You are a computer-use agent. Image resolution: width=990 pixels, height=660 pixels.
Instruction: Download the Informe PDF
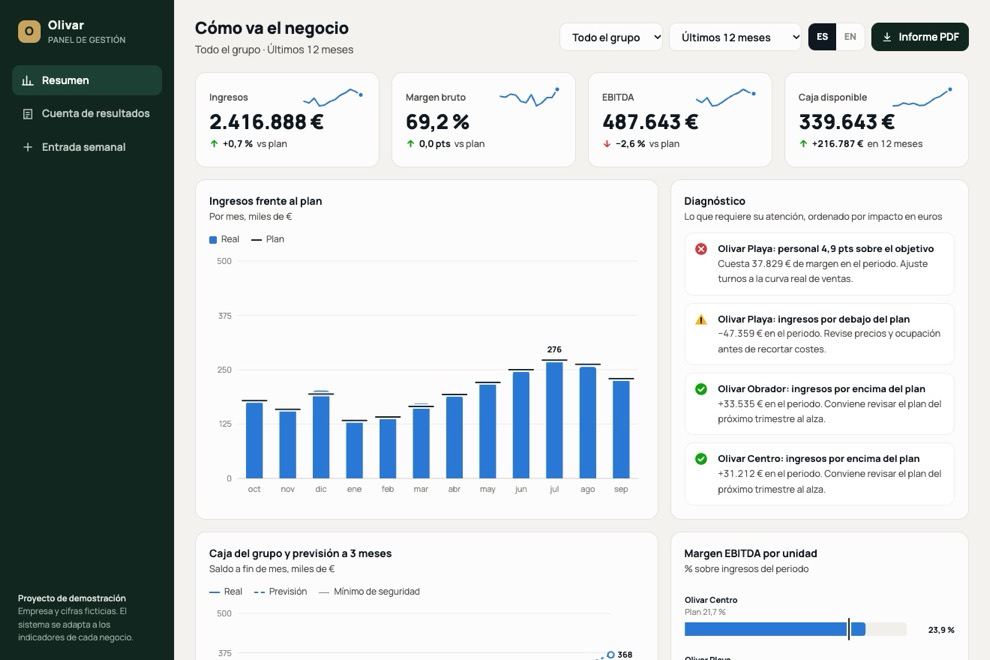(x=920, y=37)
